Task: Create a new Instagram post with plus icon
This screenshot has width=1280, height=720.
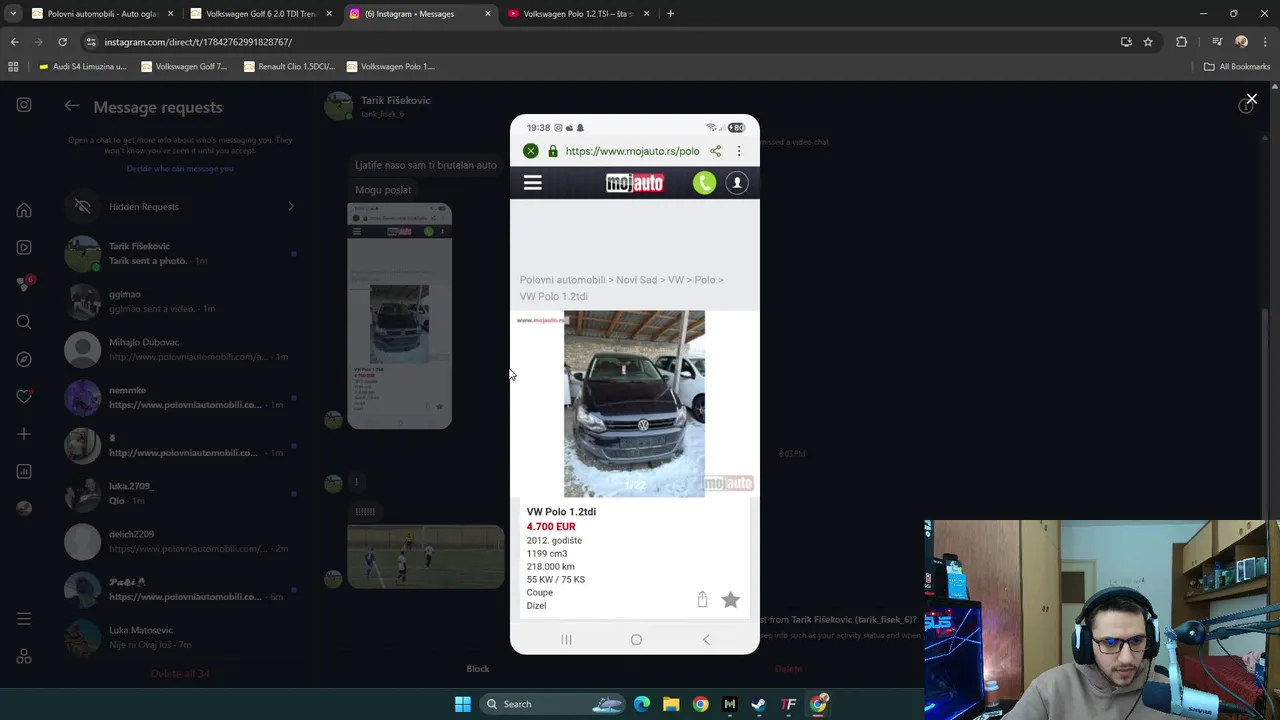Action: pyautogui.click(x=24, y=434)
